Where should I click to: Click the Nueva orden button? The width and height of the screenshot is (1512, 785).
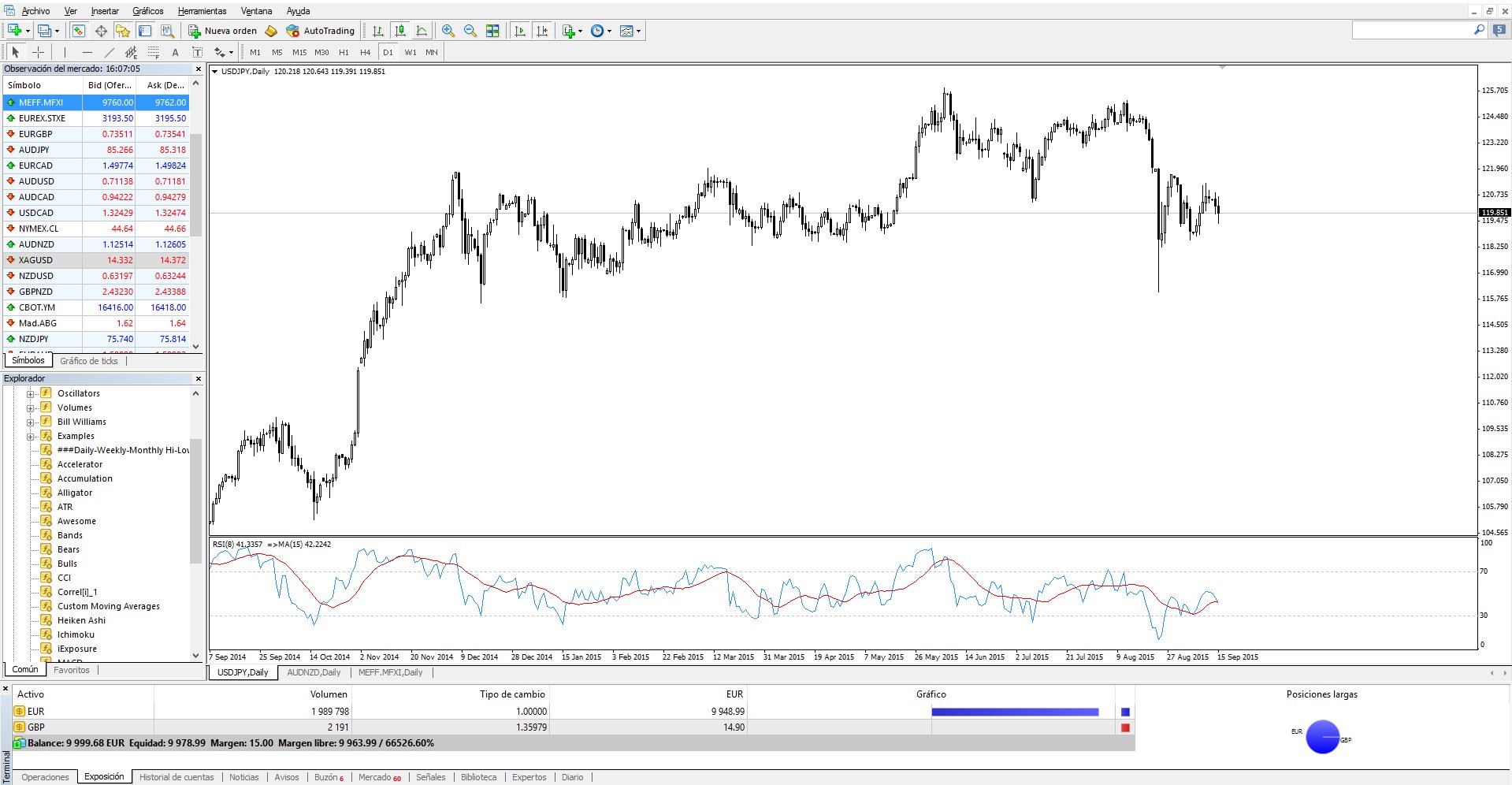(223, 31)
